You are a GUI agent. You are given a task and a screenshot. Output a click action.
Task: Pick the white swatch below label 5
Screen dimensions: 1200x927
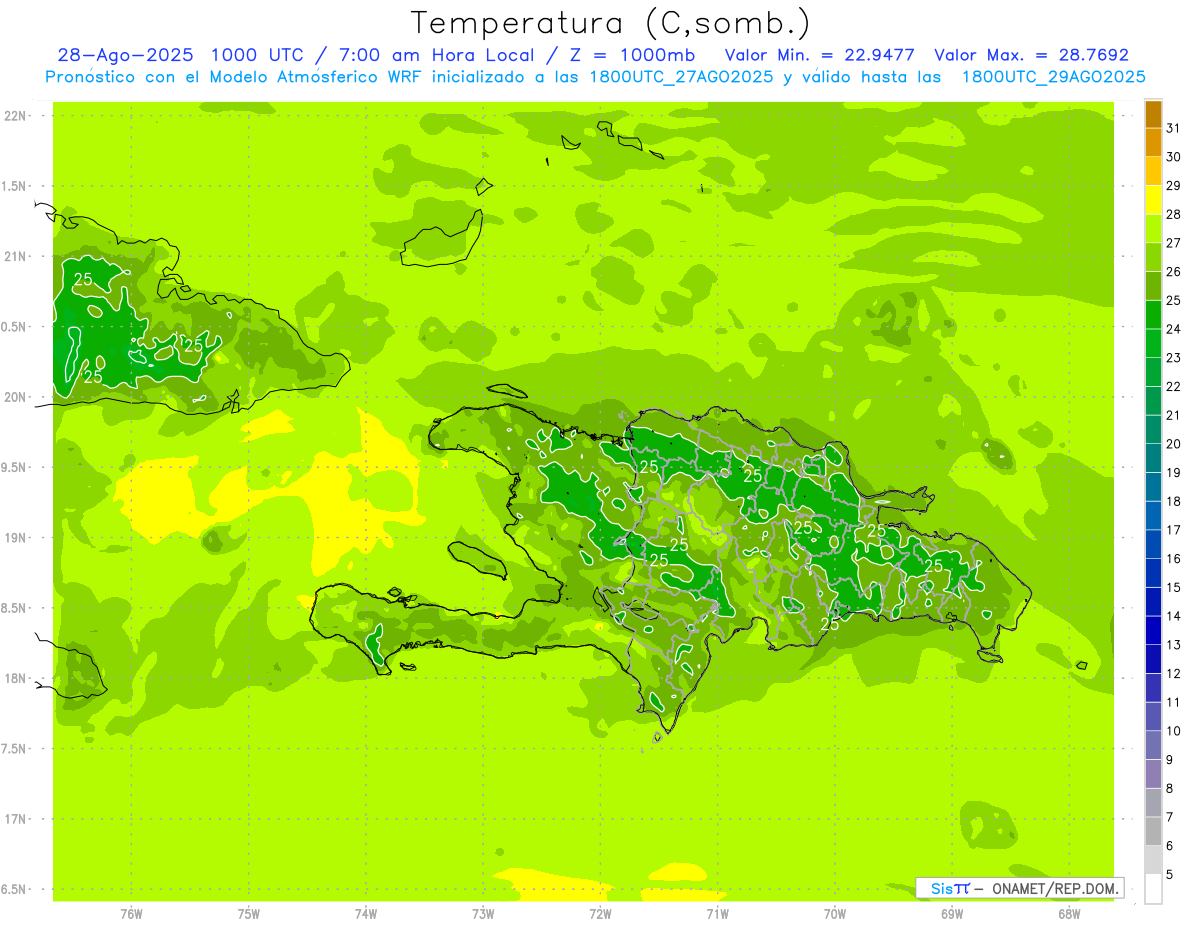click(x=1153, y=889)
